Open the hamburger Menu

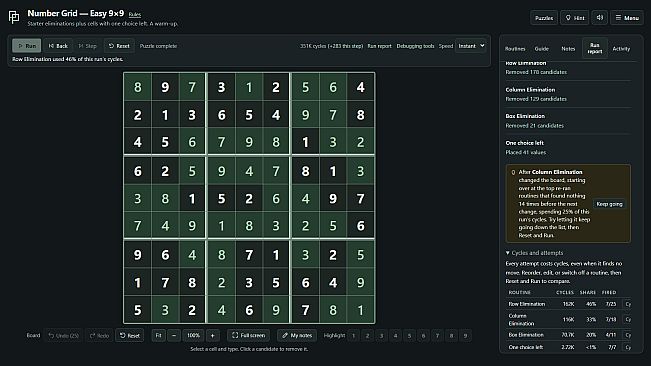pos(627,18)
